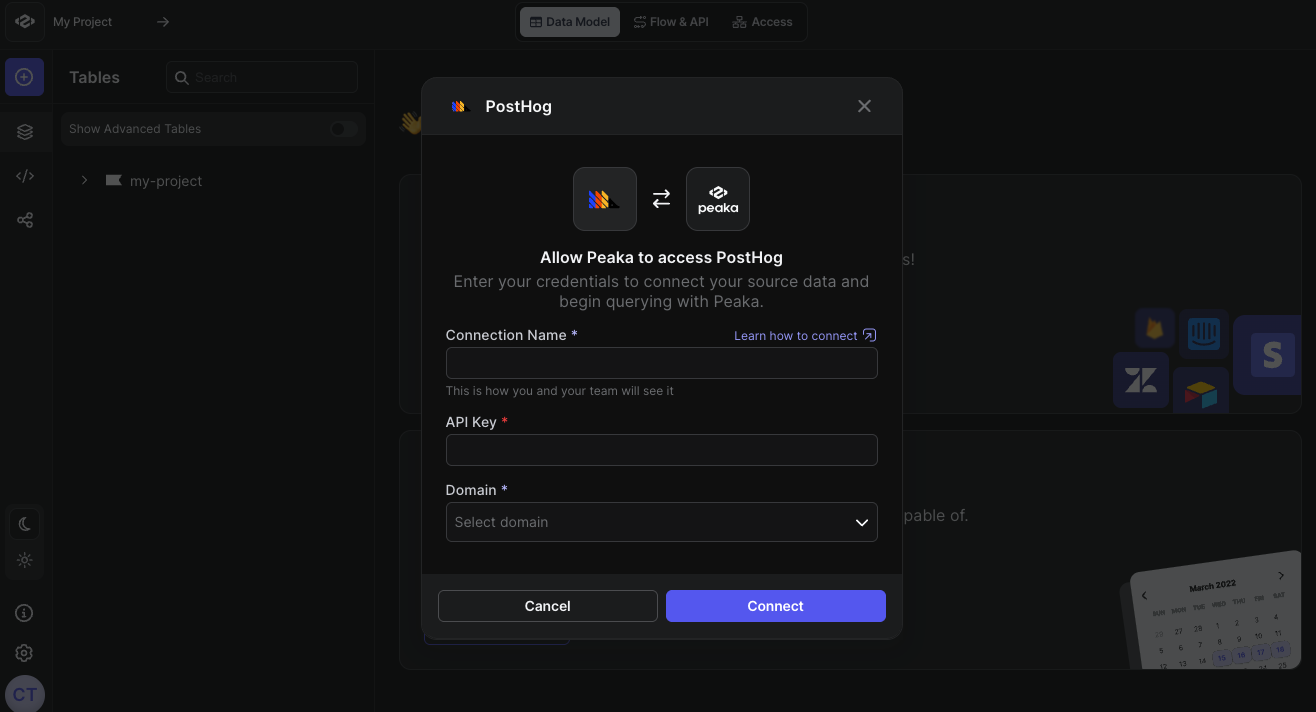Click the Connect button

776,606
